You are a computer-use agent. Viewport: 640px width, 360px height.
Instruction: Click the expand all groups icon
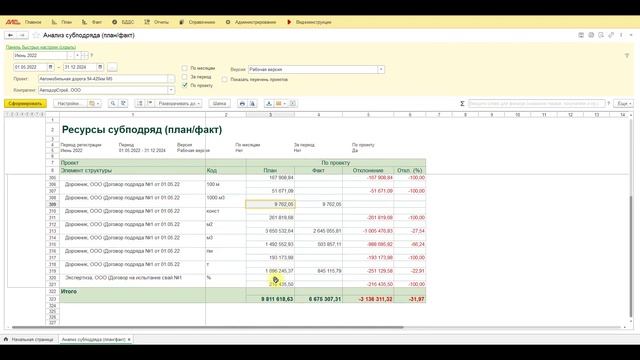click(140, 104)
